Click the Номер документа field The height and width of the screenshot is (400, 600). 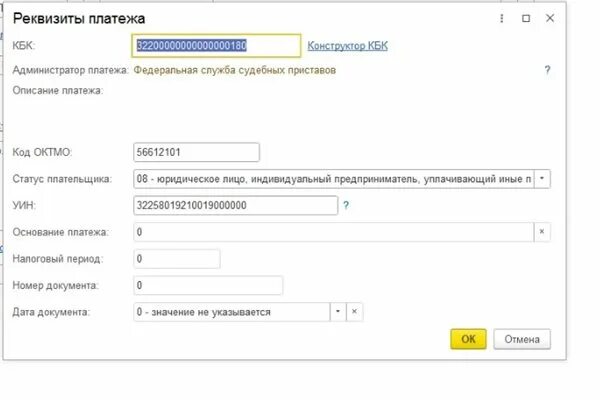click(x=208, y=286)
